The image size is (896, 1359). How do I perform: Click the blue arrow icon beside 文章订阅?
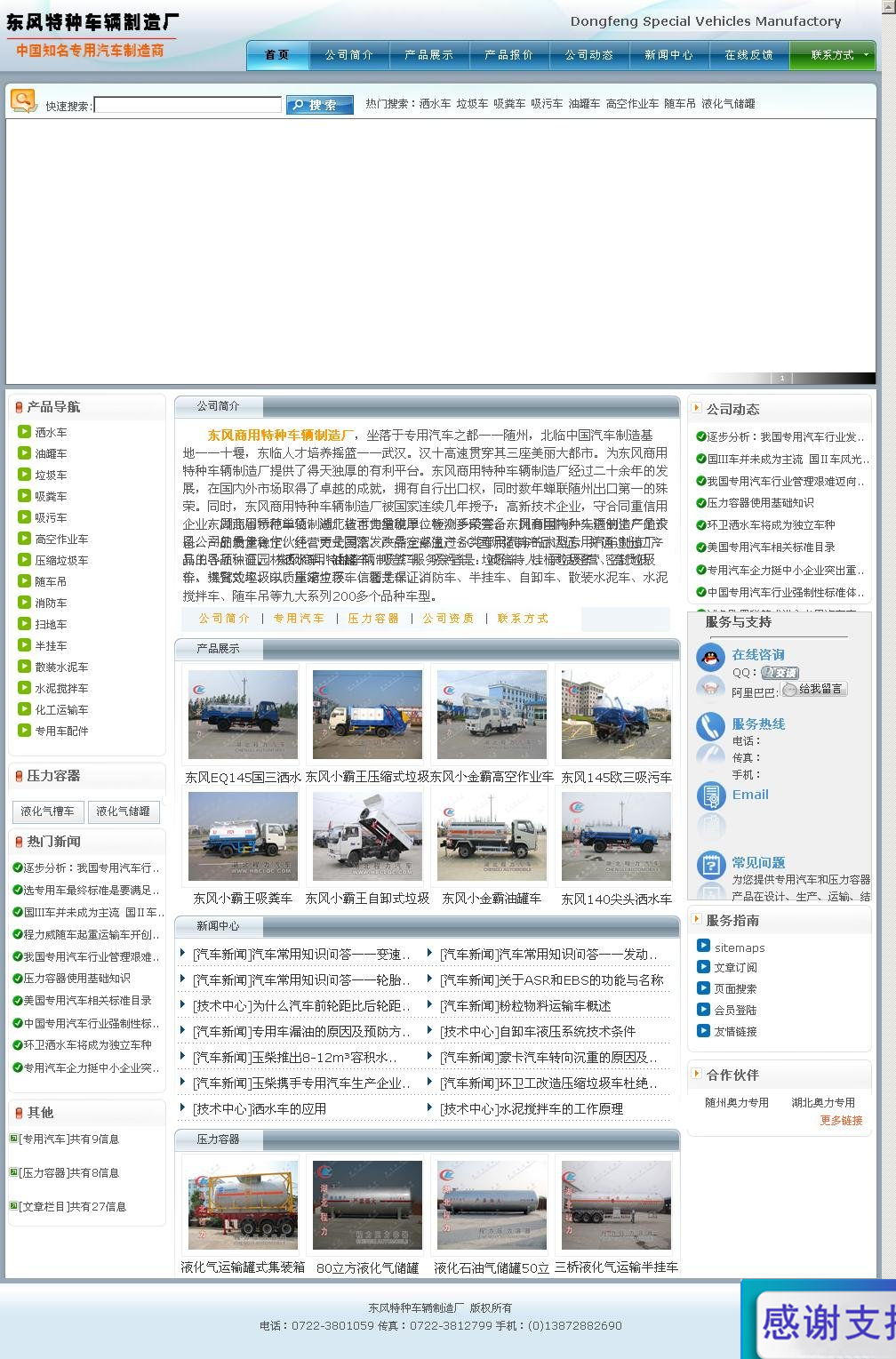pos(703,967)
